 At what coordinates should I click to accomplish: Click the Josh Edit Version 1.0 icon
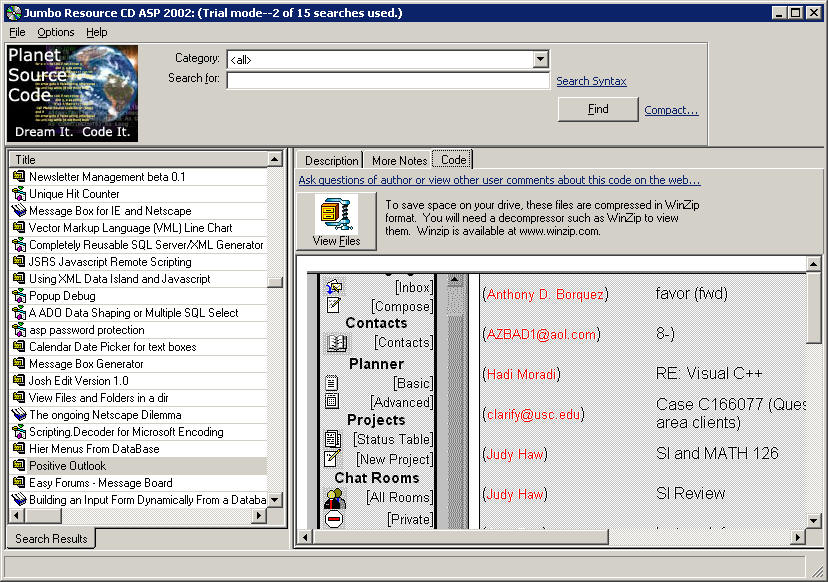19,380
